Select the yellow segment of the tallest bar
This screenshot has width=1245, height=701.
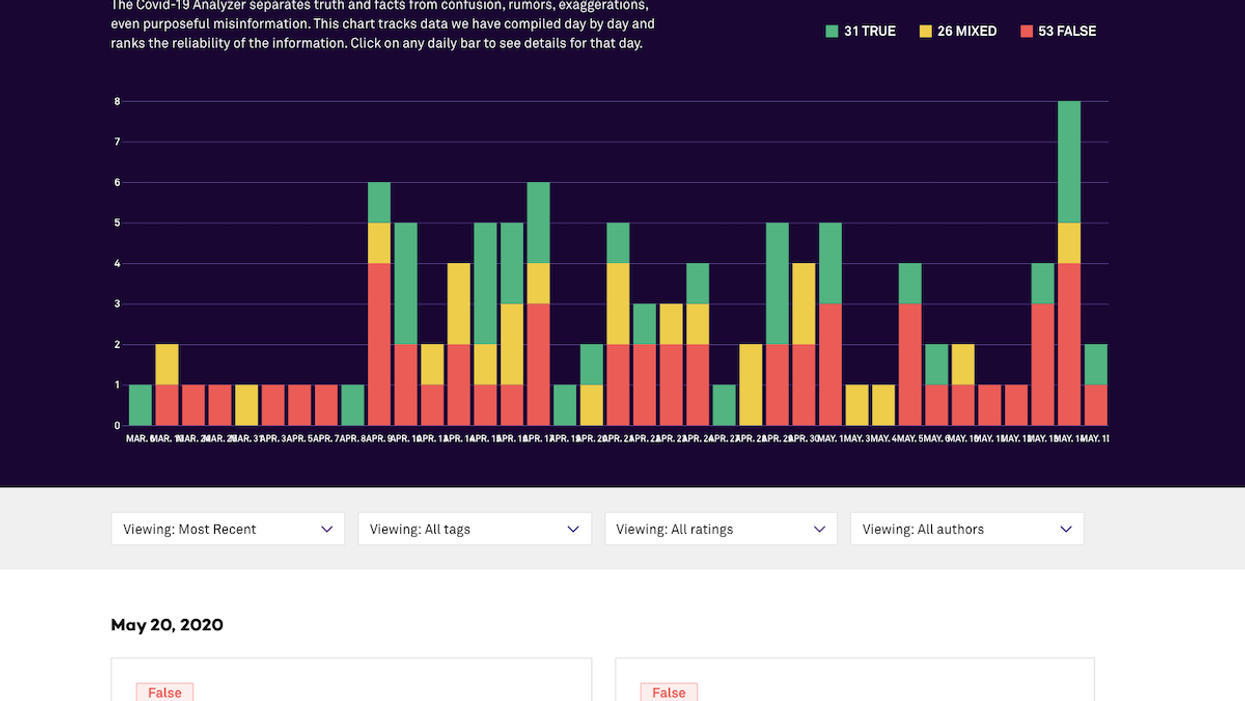(x=1069, y=243)
